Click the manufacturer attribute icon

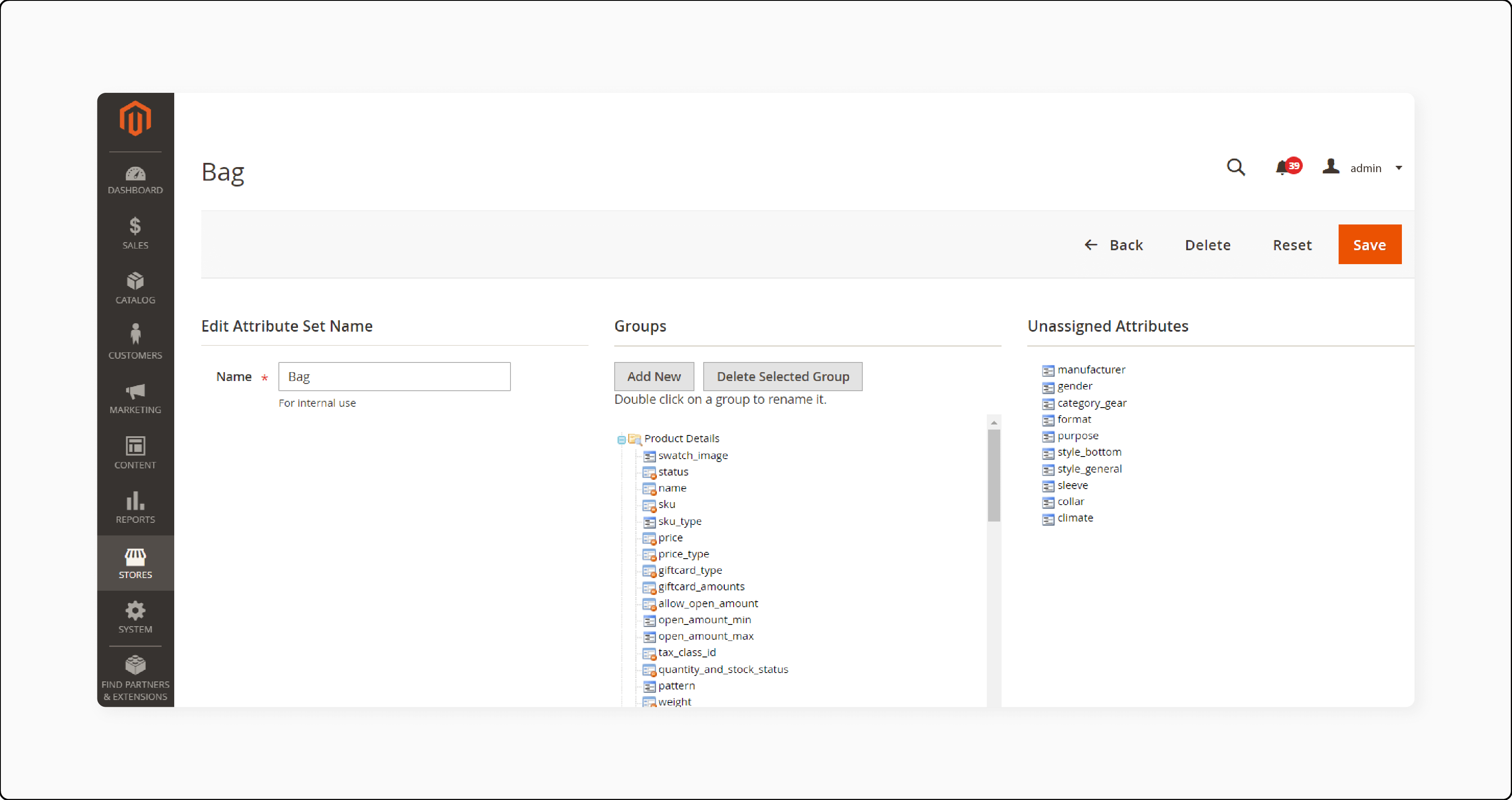(1048, 370)
